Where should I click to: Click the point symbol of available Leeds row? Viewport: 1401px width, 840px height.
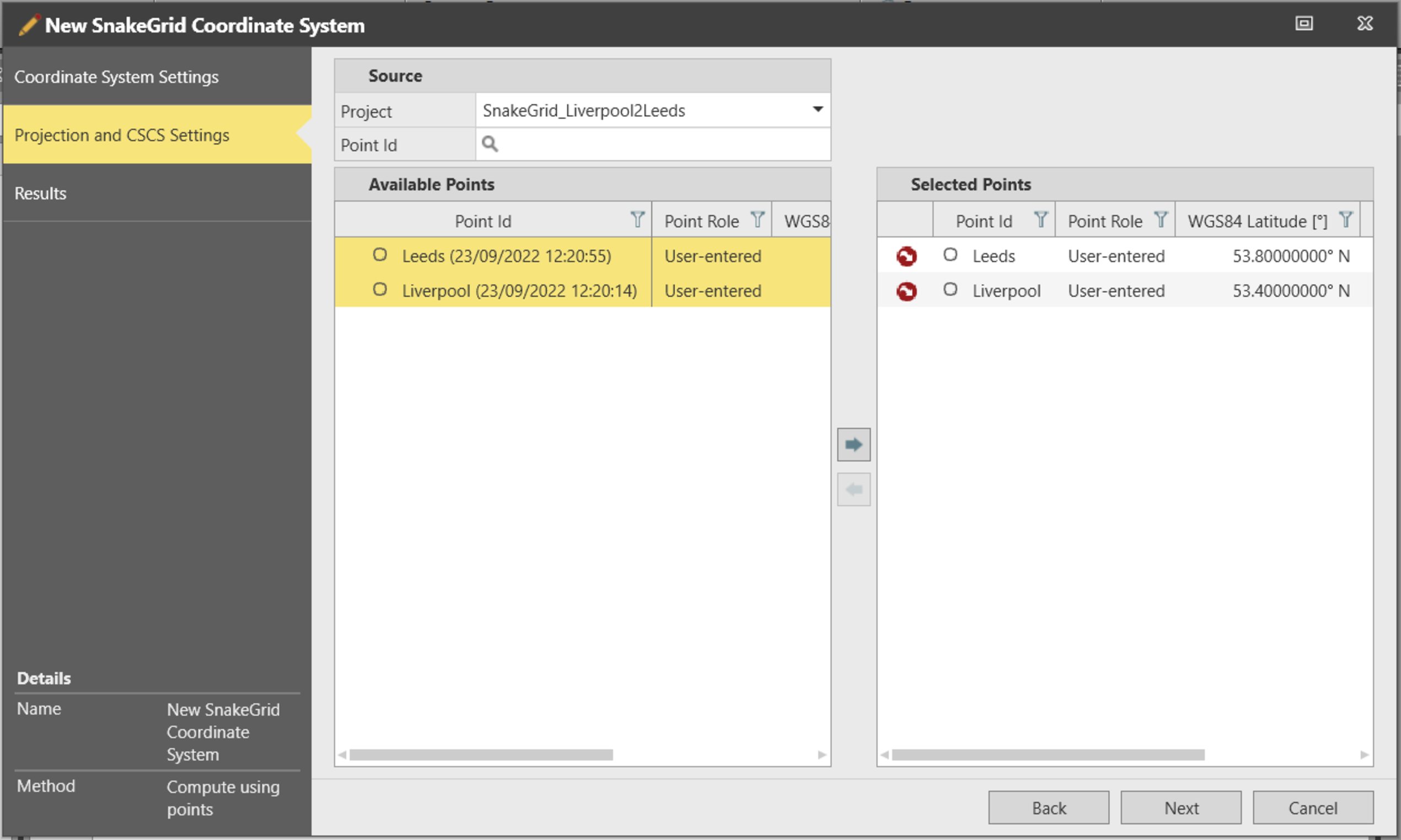(x=380, y=255)
